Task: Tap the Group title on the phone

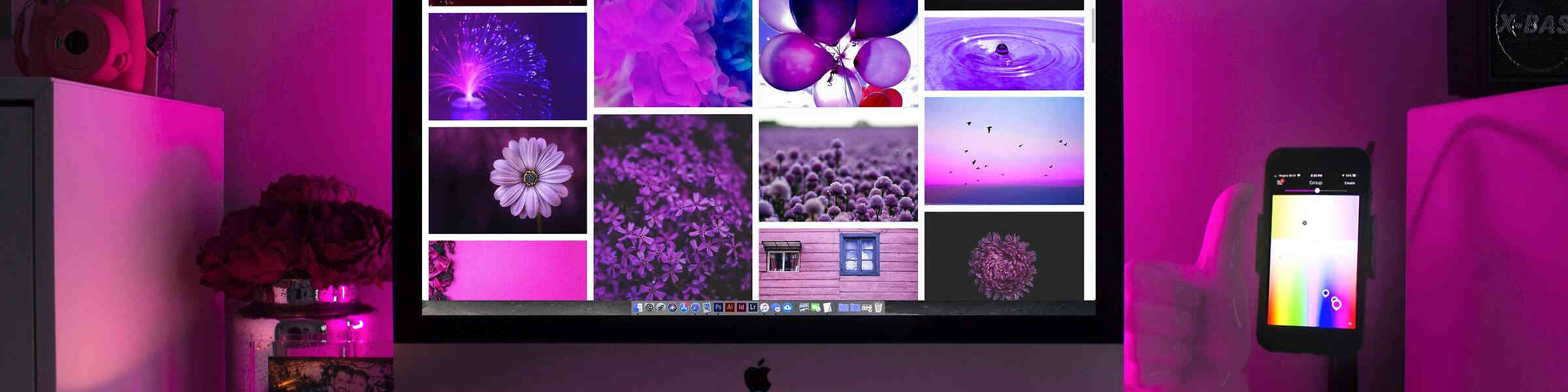Action: pos(1316,182)
